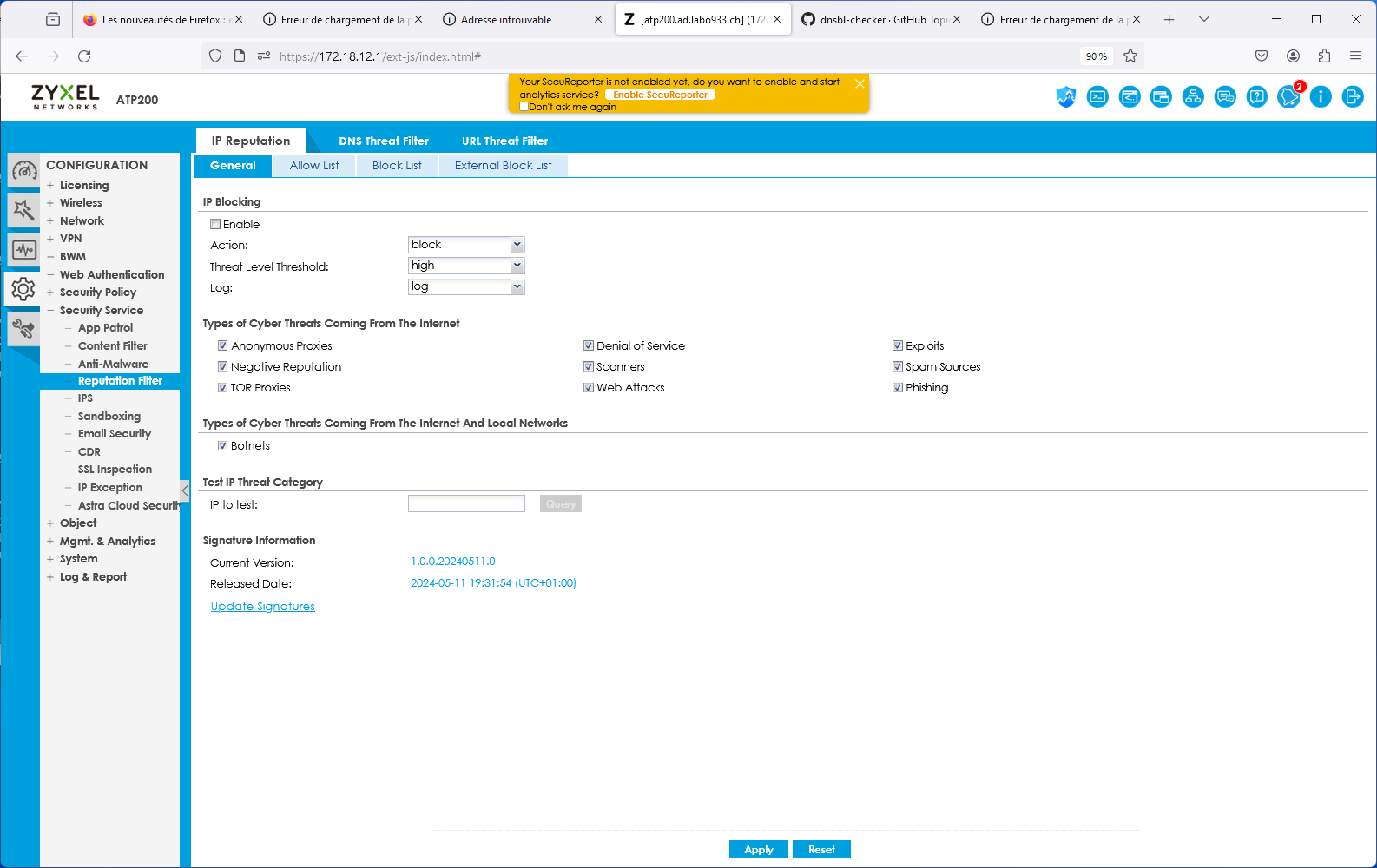Toggle the Web Attacks checkbox
Viewport: 1377px width, 868px height.
tap(589, 387)
